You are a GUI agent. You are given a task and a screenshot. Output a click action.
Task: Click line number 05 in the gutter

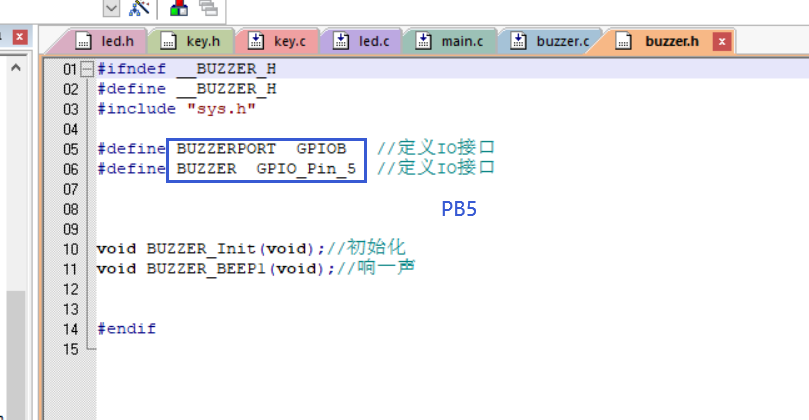[71, 149]
